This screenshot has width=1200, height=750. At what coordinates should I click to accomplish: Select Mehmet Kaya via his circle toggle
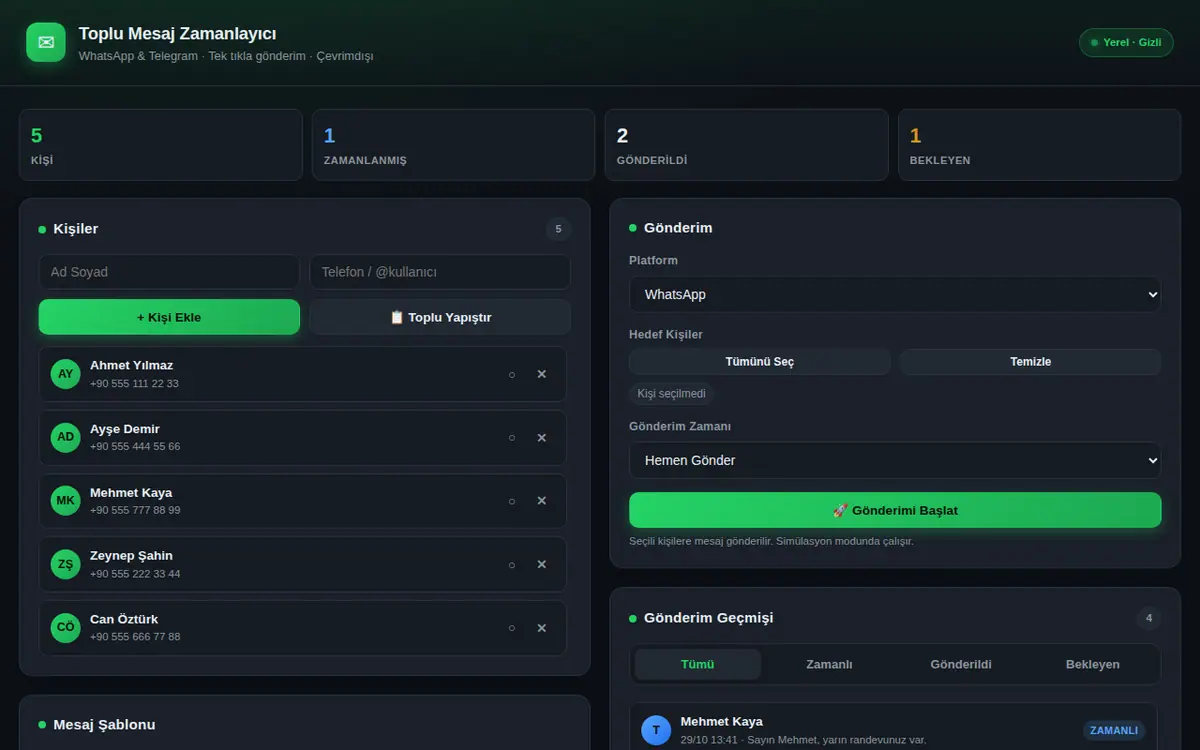point(512,501)
